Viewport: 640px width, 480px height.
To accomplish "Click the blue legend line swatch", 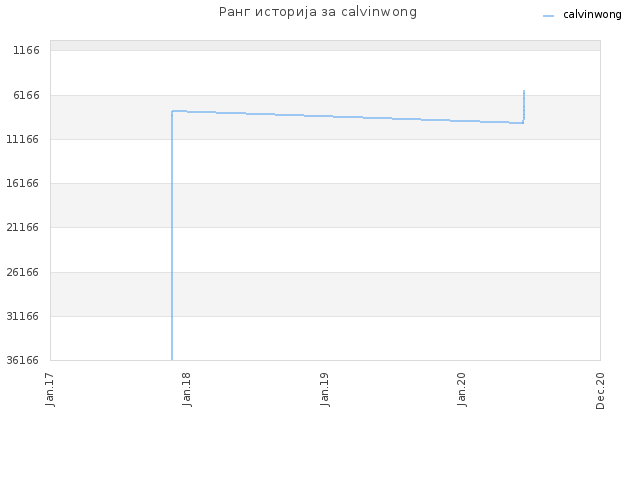I will tap(548, 16).
